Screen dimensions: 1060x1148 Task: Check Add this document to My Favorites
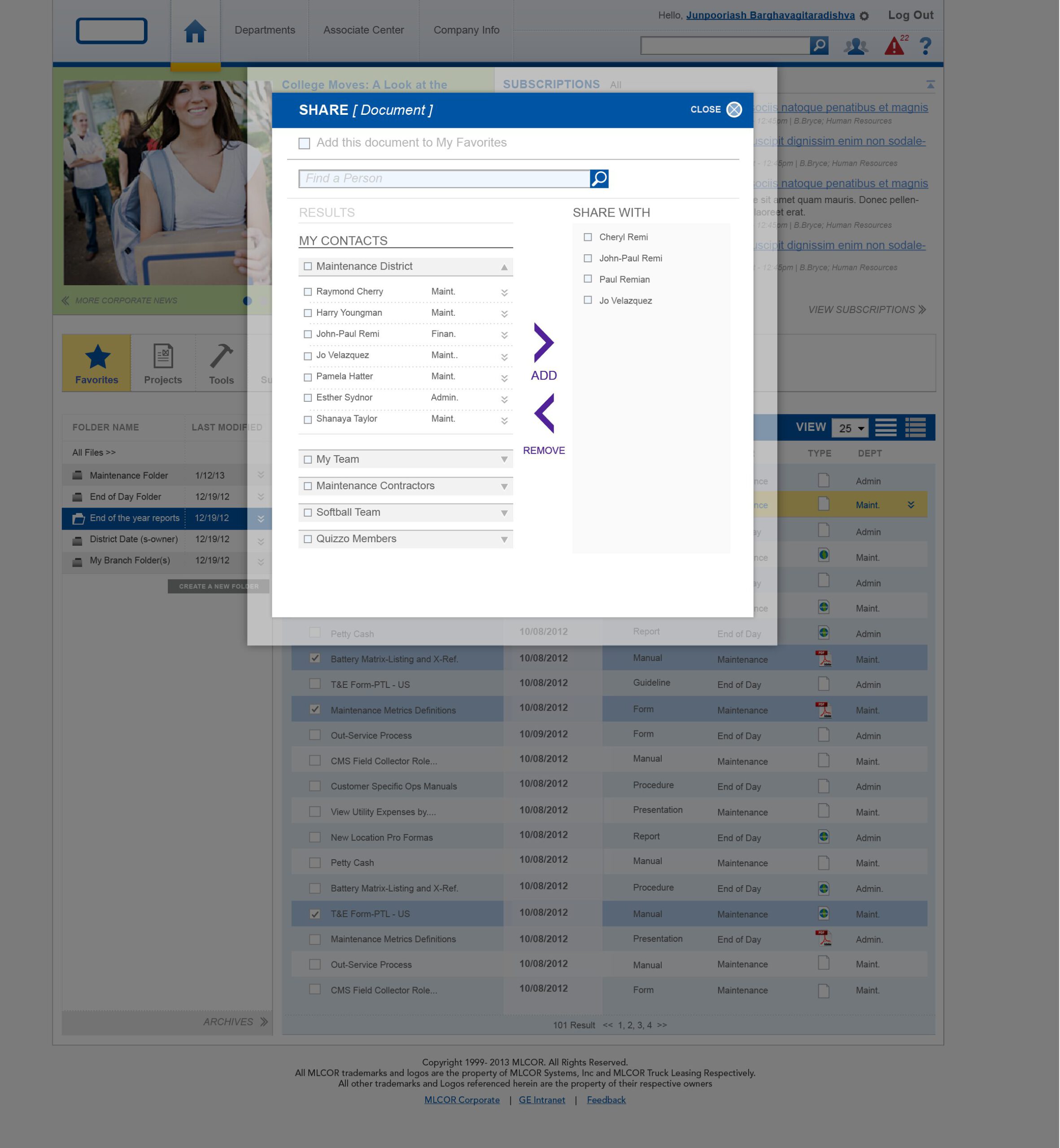tap(304, 143)
